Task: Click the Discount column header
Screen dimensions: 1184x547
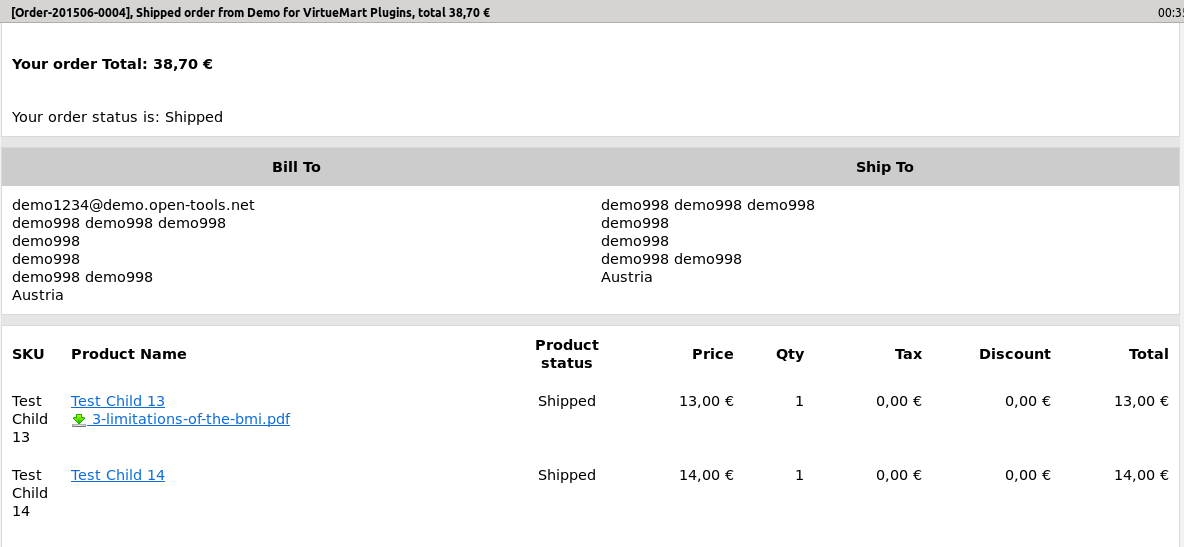Action: pyautogui.click(x=1014, y=354)
